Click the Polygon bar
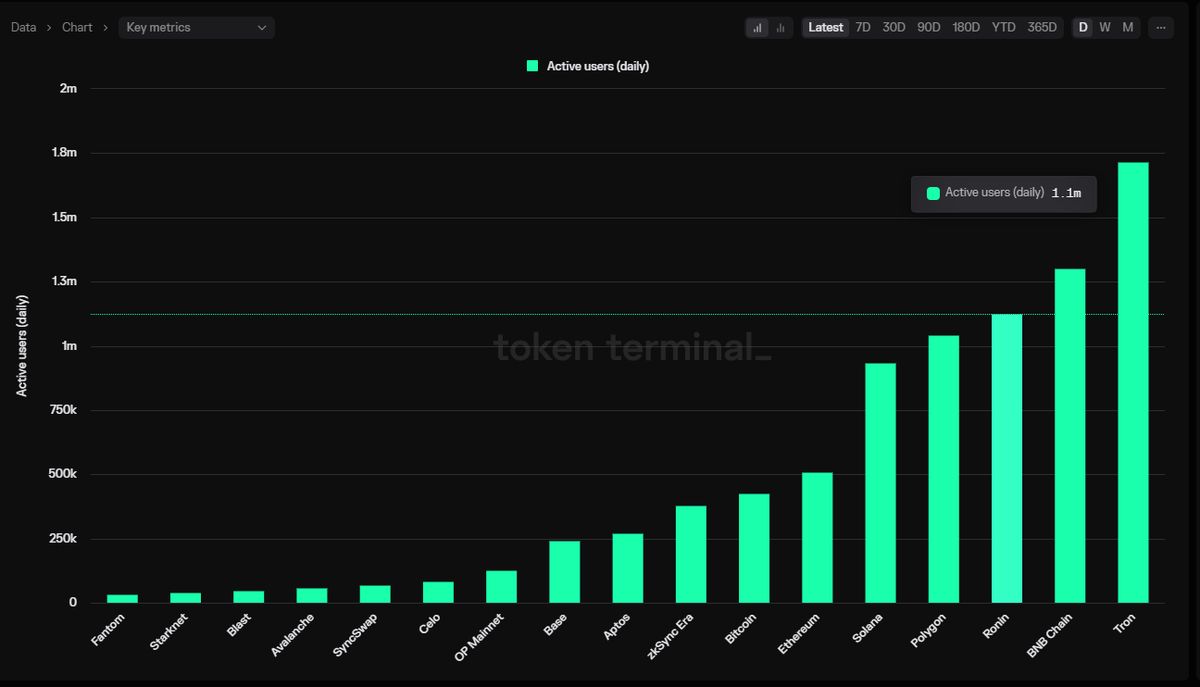The width and height of the screenshot is (1200, 687). [944, 469]
